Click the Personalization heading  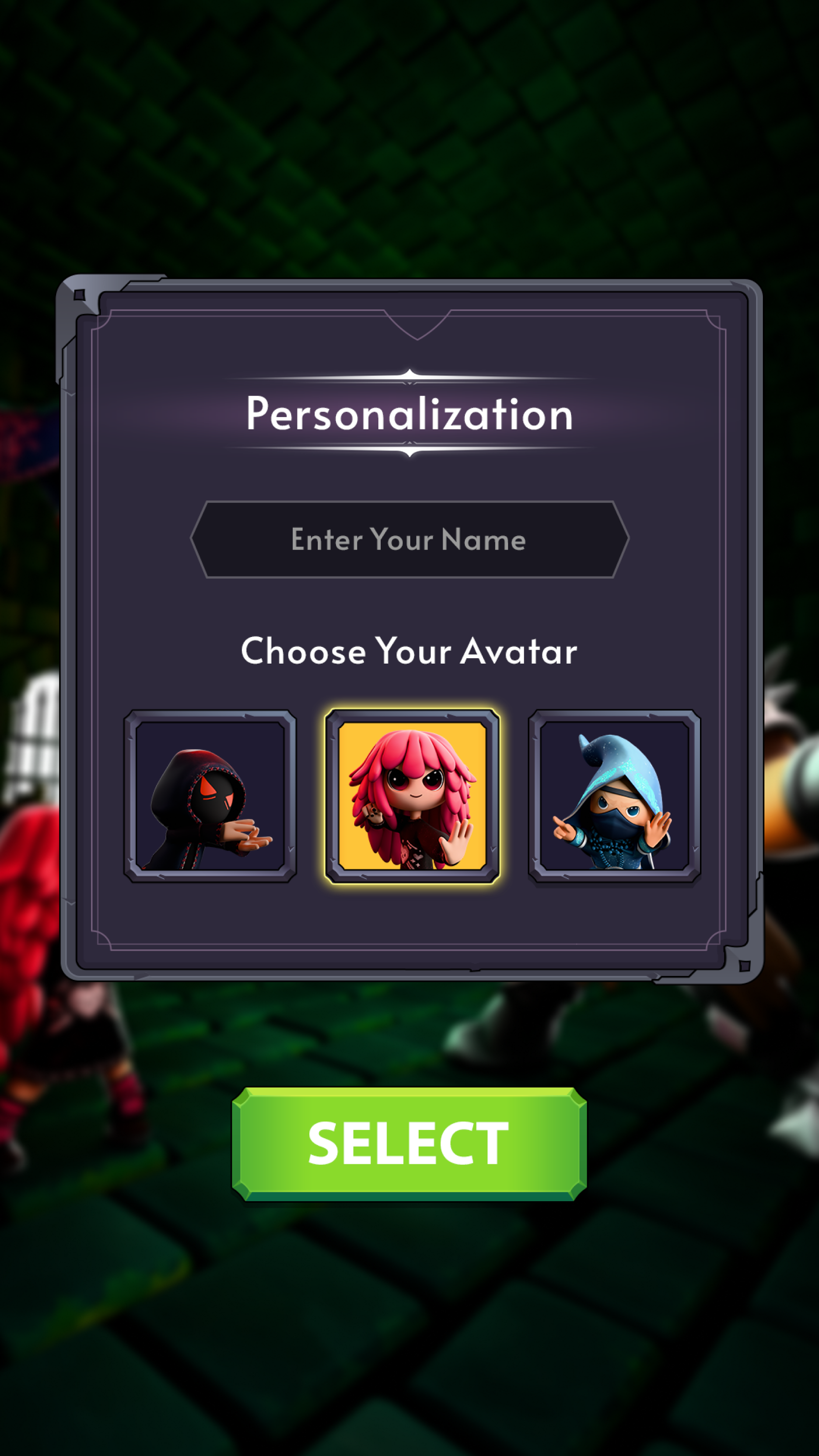pyautogui.click(x=410, y=414)
